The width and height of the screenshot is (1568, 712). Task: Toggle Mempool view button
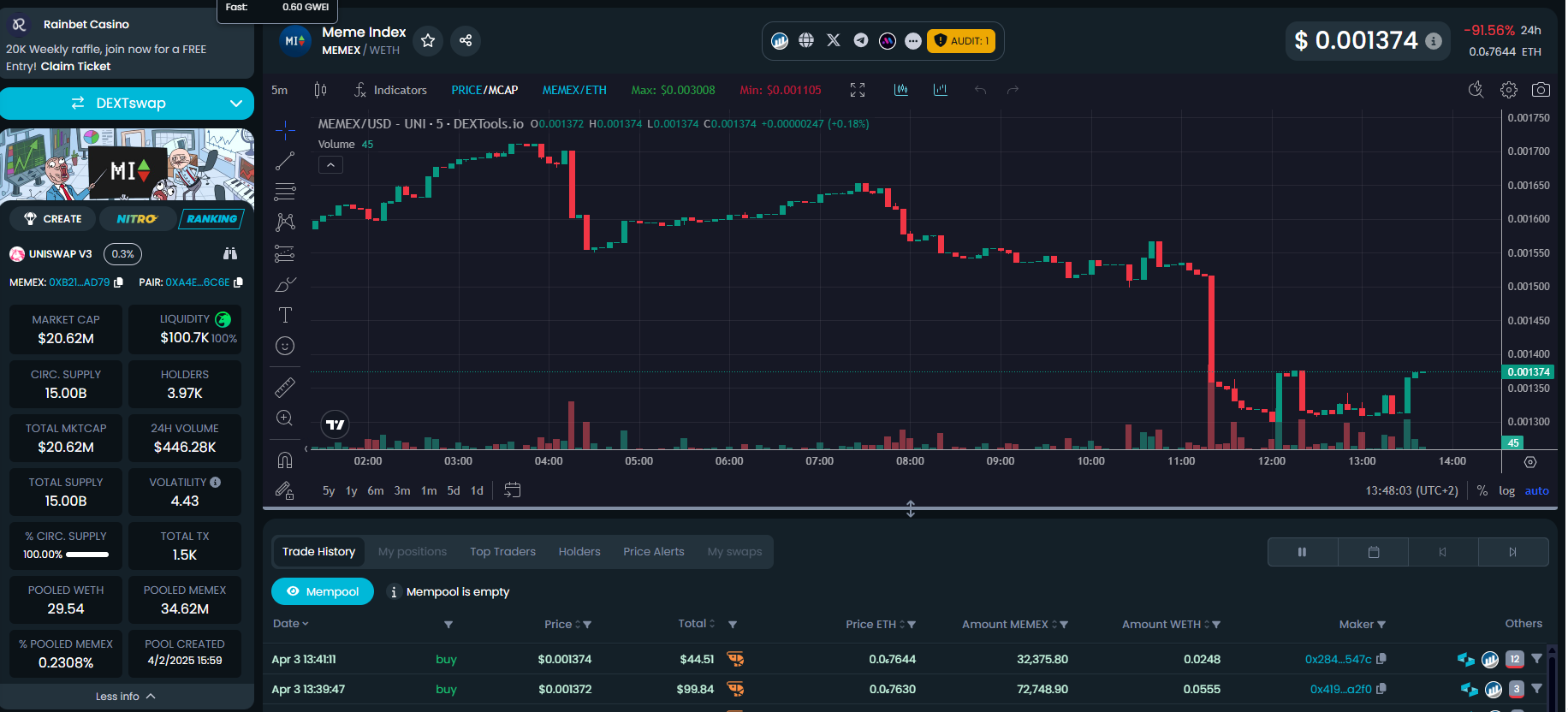pyautogui.click(x=323, y=591)
